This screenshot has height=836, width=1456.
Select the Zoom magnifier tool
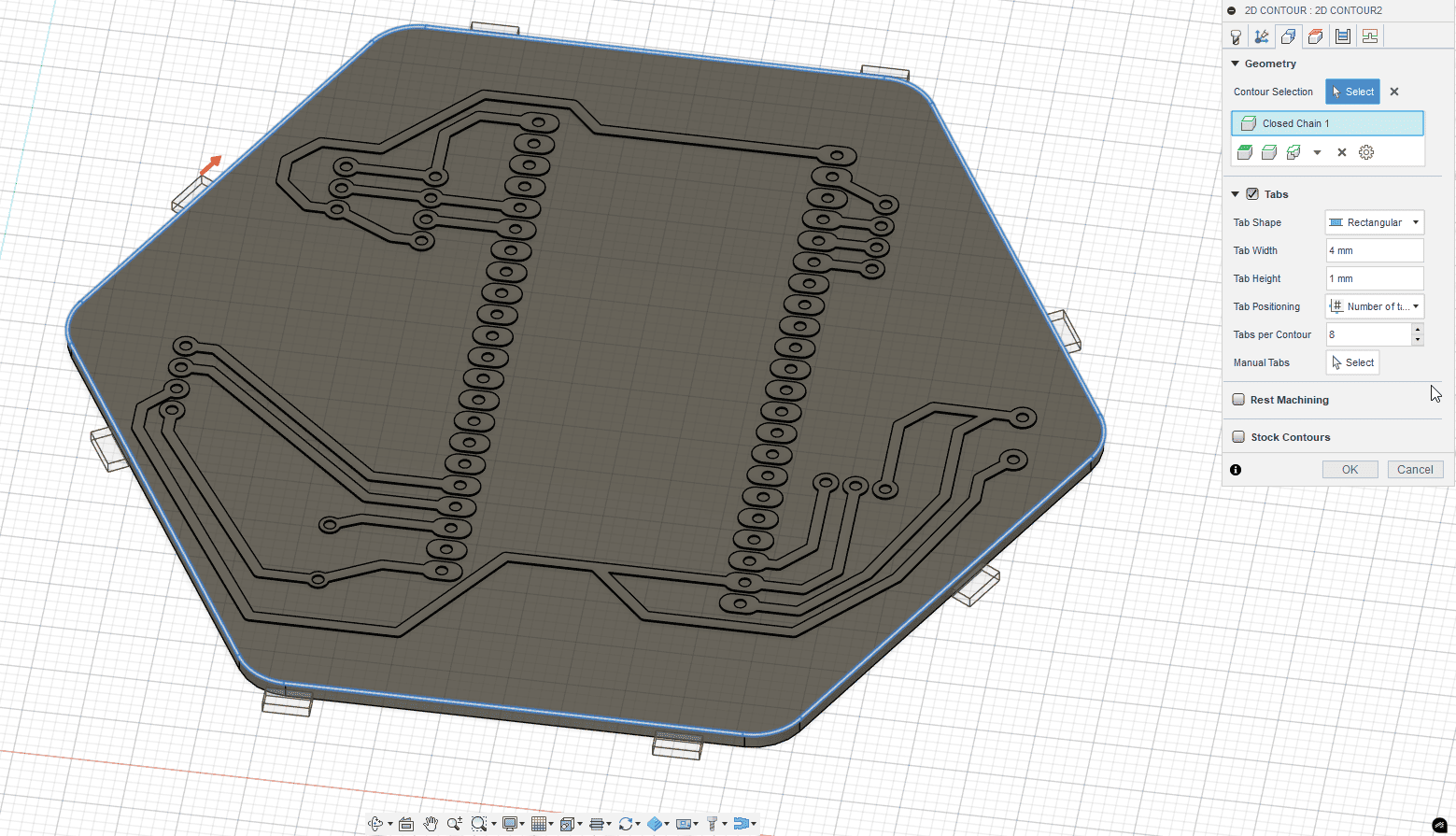point(455,824)
